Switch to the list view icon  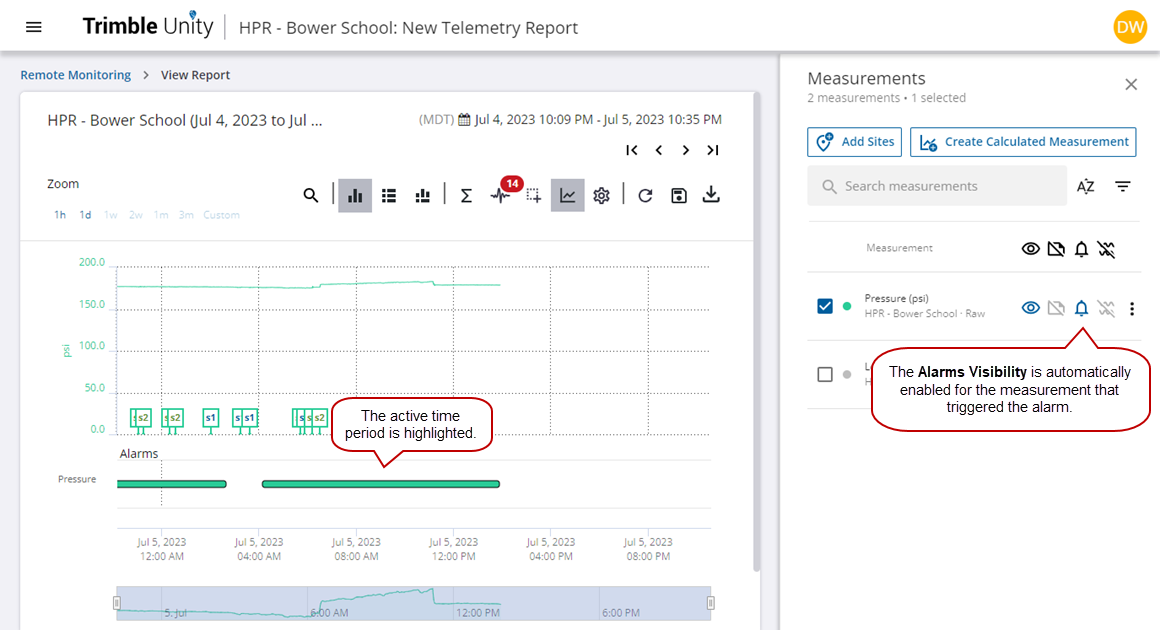389,195
